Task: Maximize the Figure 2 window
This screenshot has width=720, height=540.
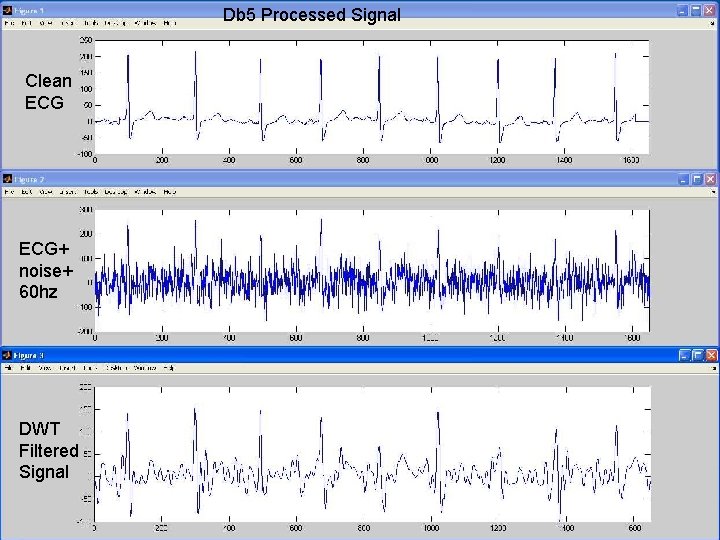Action: [697, 179]
